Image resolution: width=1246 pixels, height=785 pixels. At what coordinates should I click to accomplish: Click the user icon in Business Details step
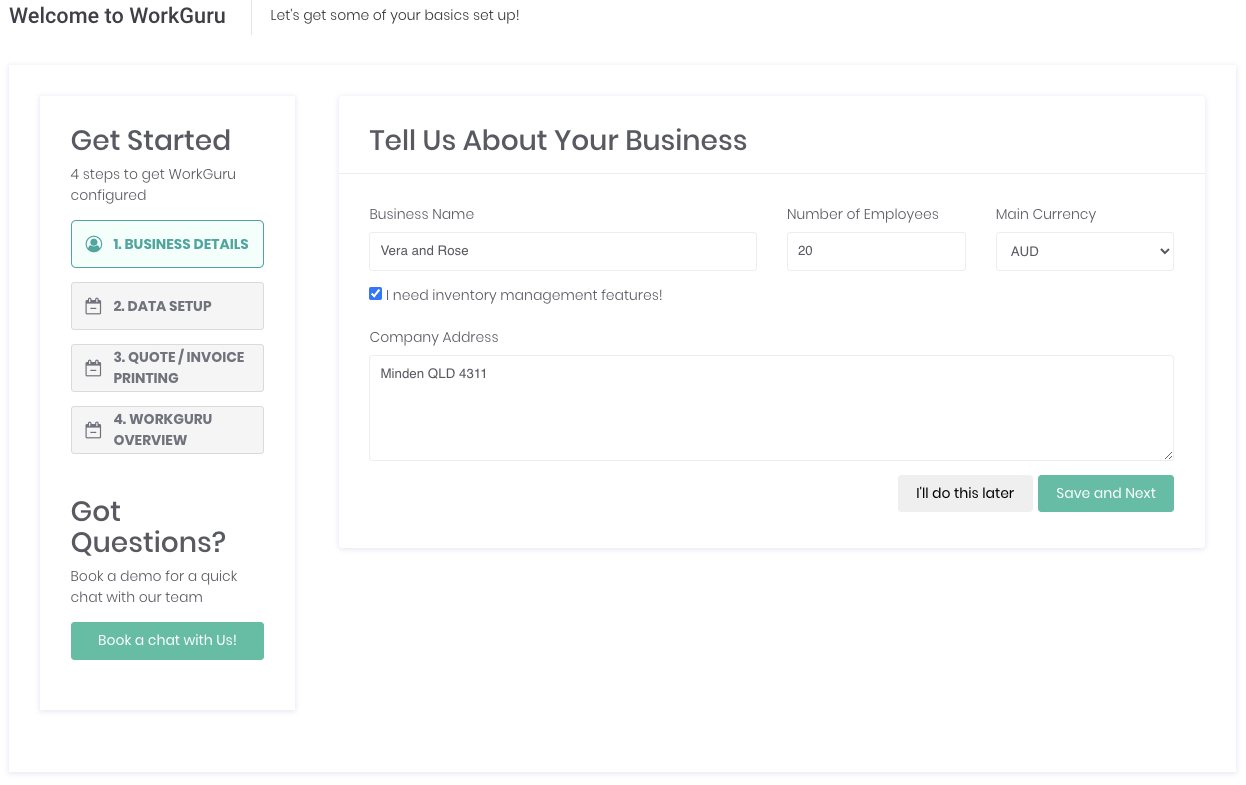[x=94, y=244]
